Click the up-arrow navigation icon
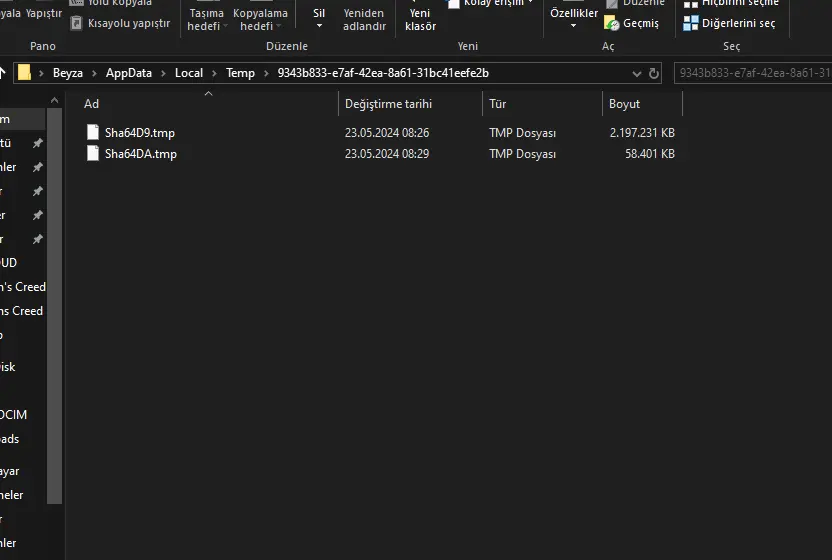Image resolution: width=832 pixels, height=560 pixels. (x=2, y=73)
